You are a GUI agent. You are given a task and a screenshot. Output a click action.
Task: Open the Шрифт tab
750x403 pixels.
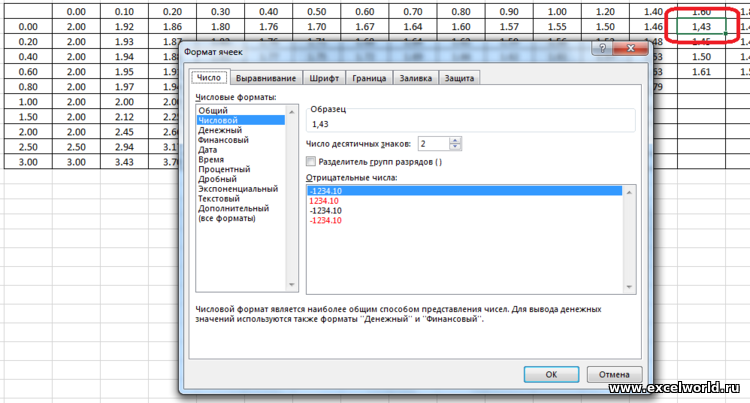pos(322,78)
